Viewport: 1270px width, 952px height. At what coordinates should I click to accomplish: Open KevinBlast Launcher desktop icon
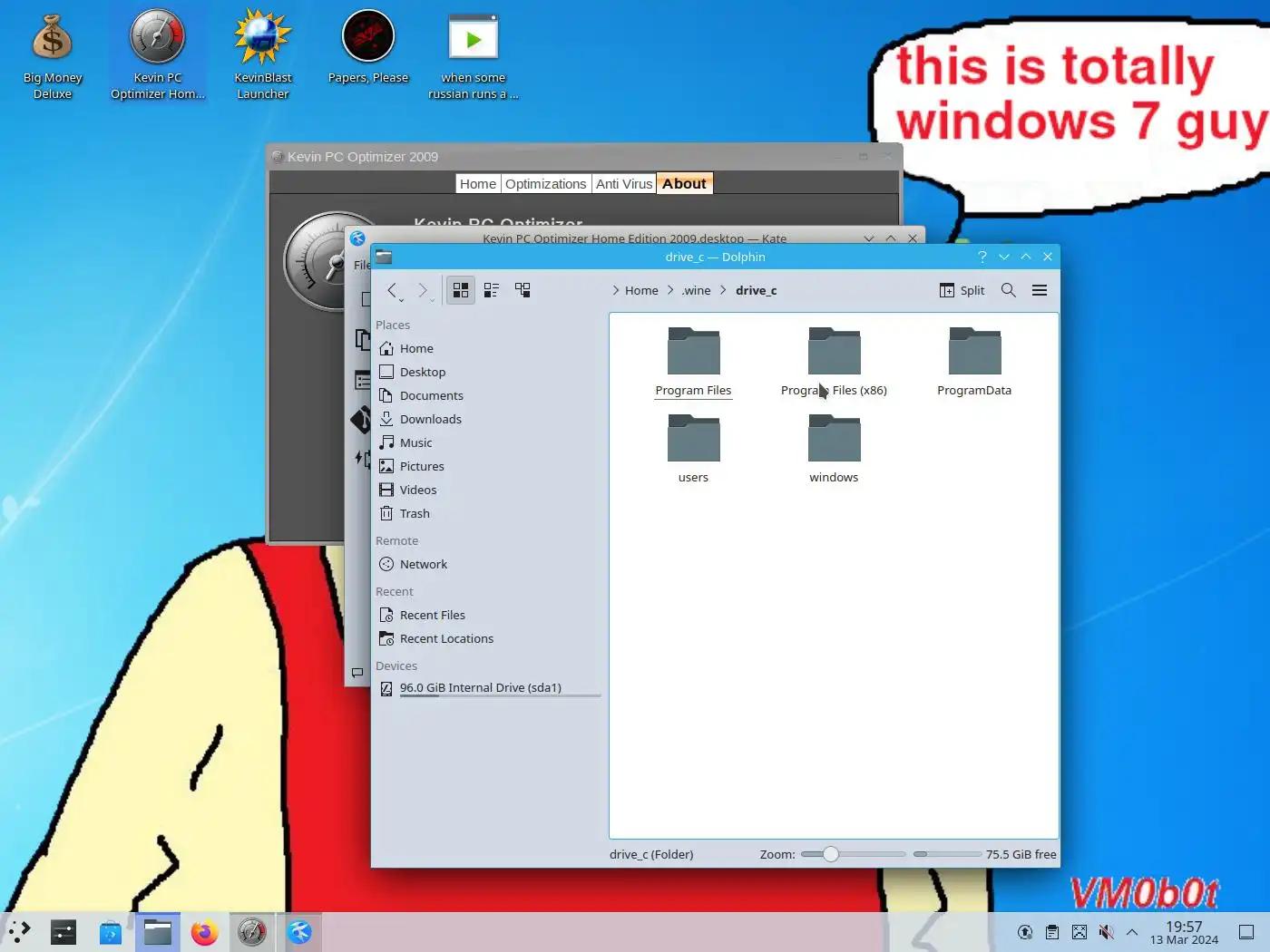263,55
